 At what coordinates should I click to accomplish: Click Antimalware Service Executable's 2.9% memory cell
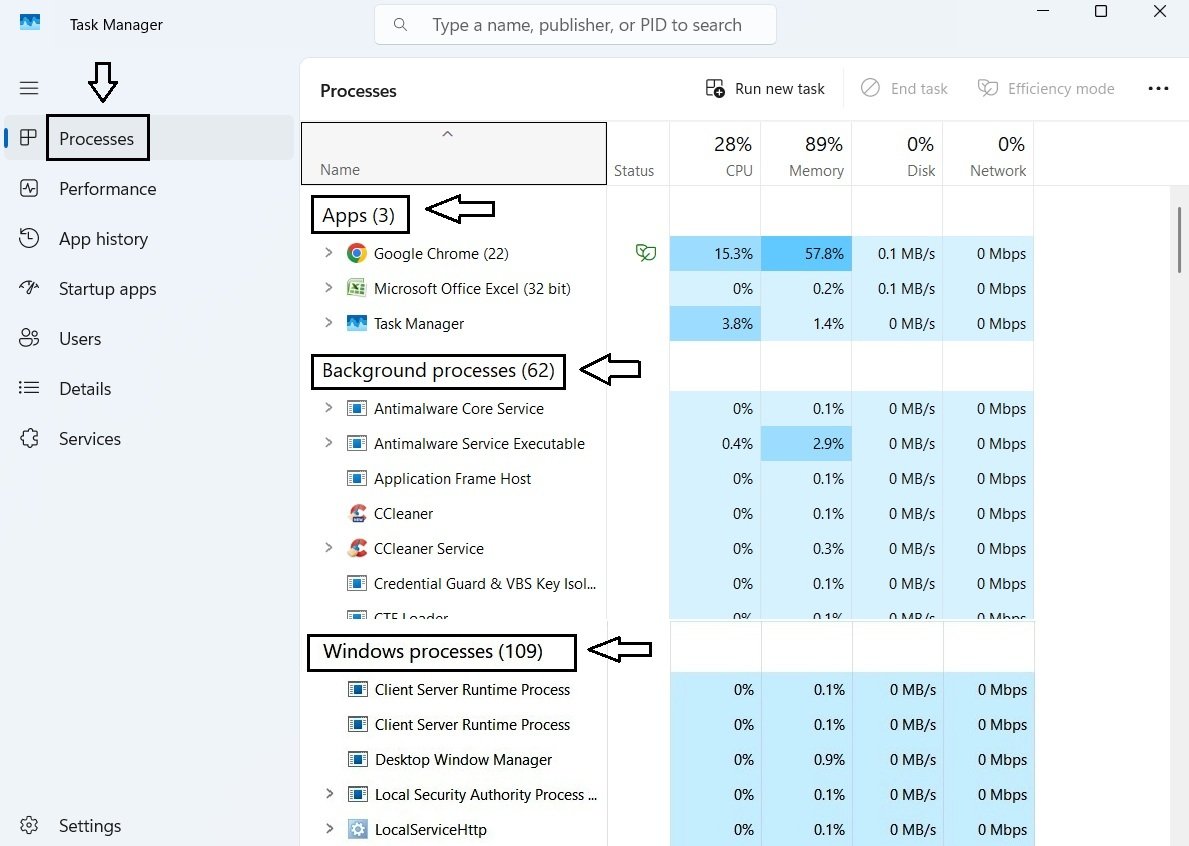coord(806,443)
